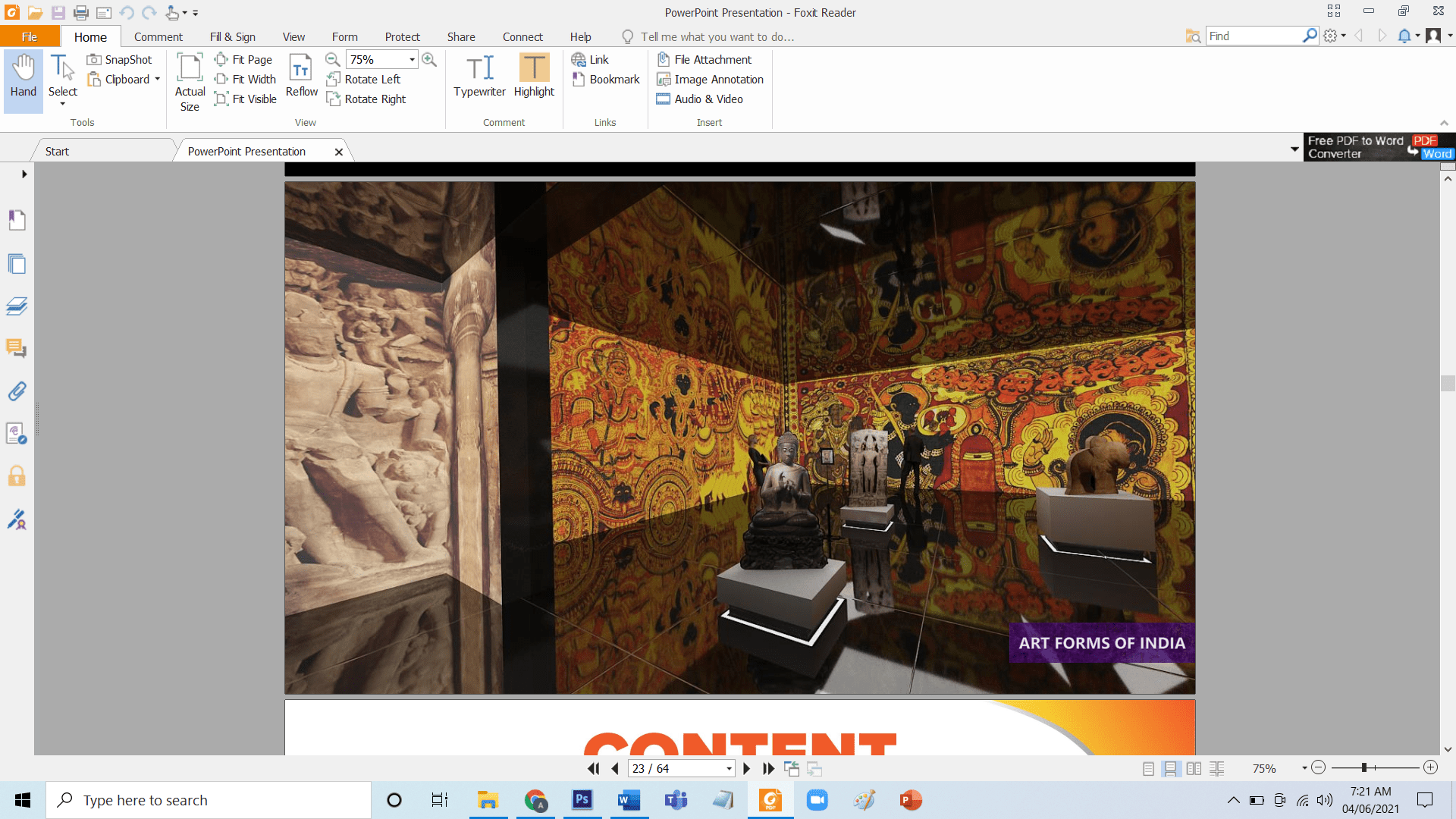Close the PowerPoint Presentation tab
Viewport: 1456px width, 819px height.
(x=339, y=152)
